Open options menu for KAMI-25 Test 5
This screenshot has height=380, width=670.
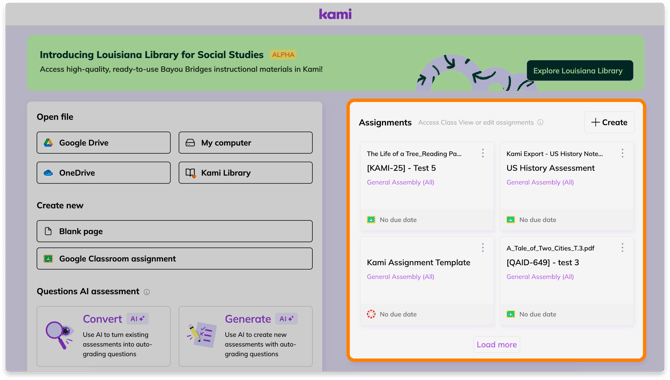[x=483, y=153]
